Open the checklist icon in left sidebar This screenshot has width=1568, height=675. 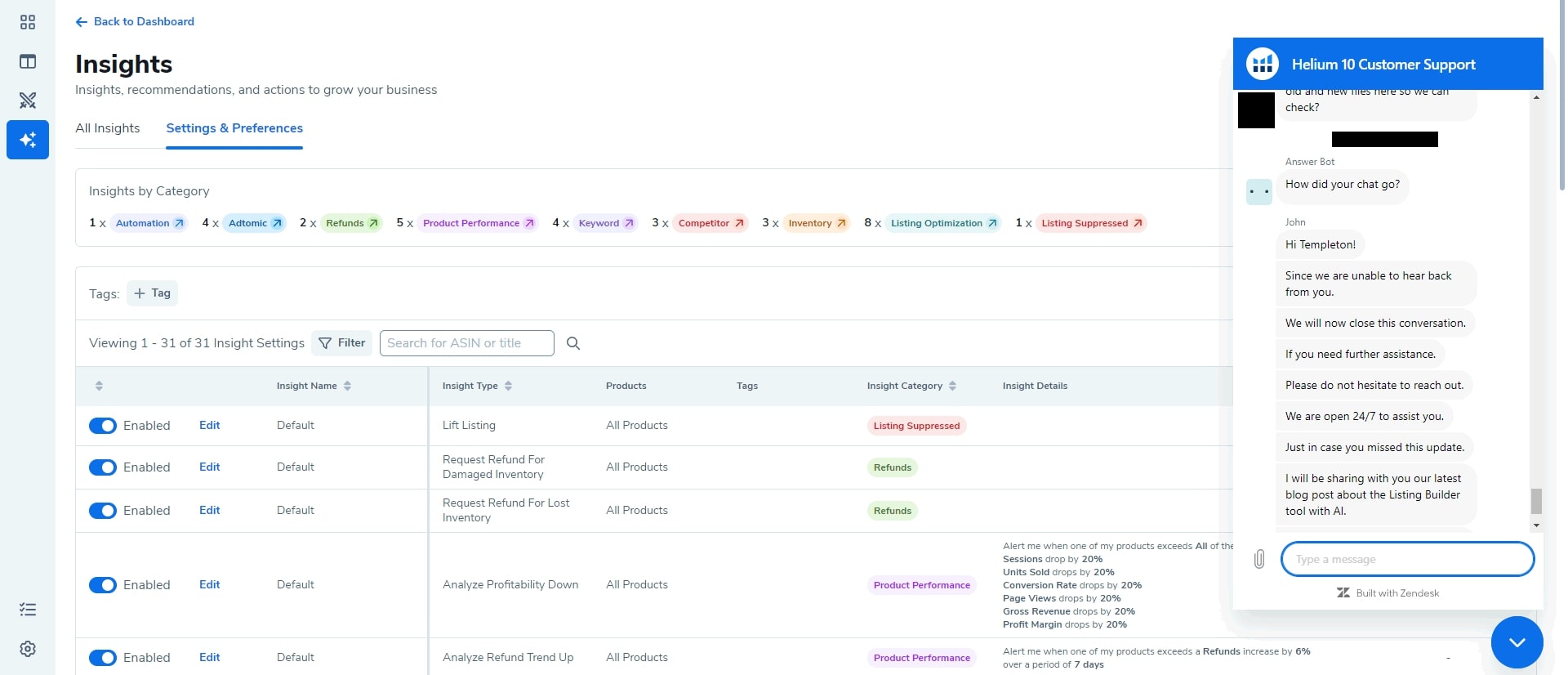[x=28, y=610]
